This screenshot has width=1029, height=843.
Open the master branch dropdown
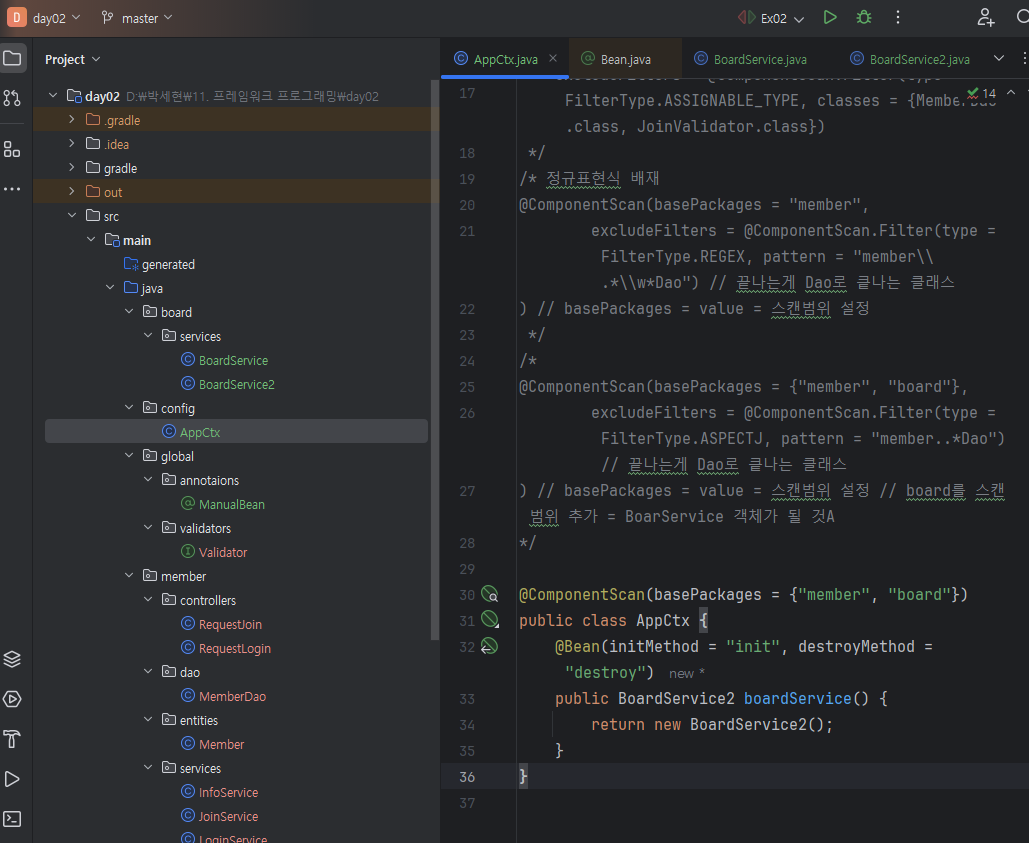click(x=138, y=18)
